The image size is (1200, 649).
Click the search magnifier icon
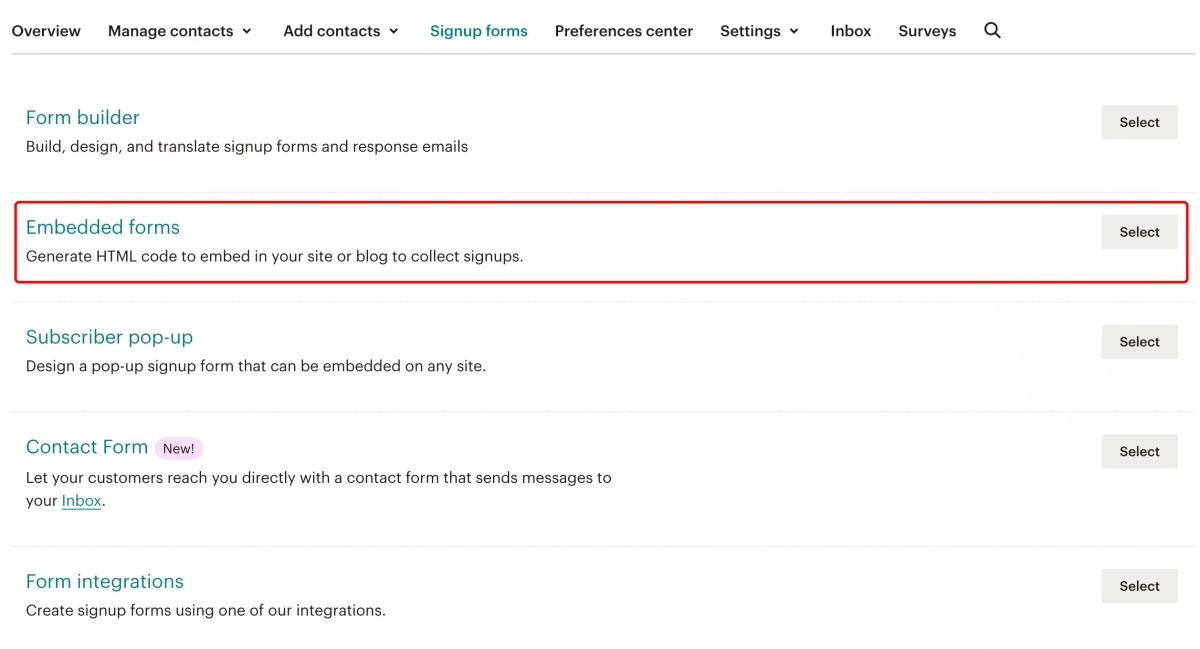(992, 30)
